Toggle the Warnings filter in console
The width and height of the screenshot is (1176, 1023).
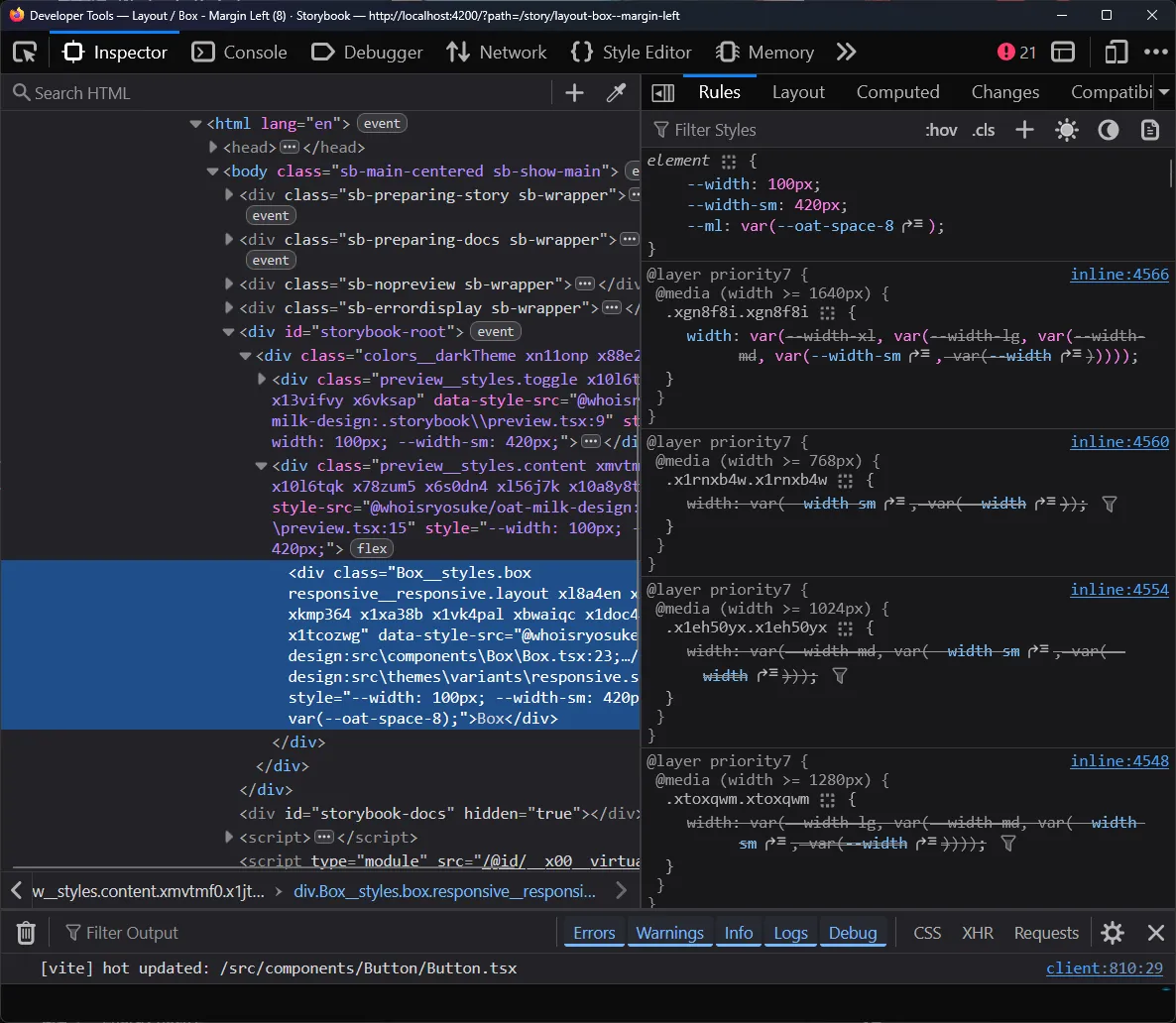tap(669, 932)
